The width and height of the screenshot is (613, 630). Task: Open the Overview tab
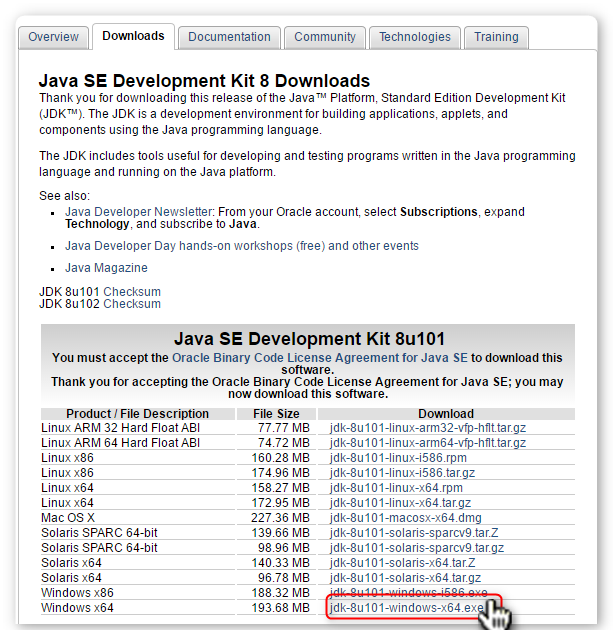pyautogui.click(x=53, y=37)
